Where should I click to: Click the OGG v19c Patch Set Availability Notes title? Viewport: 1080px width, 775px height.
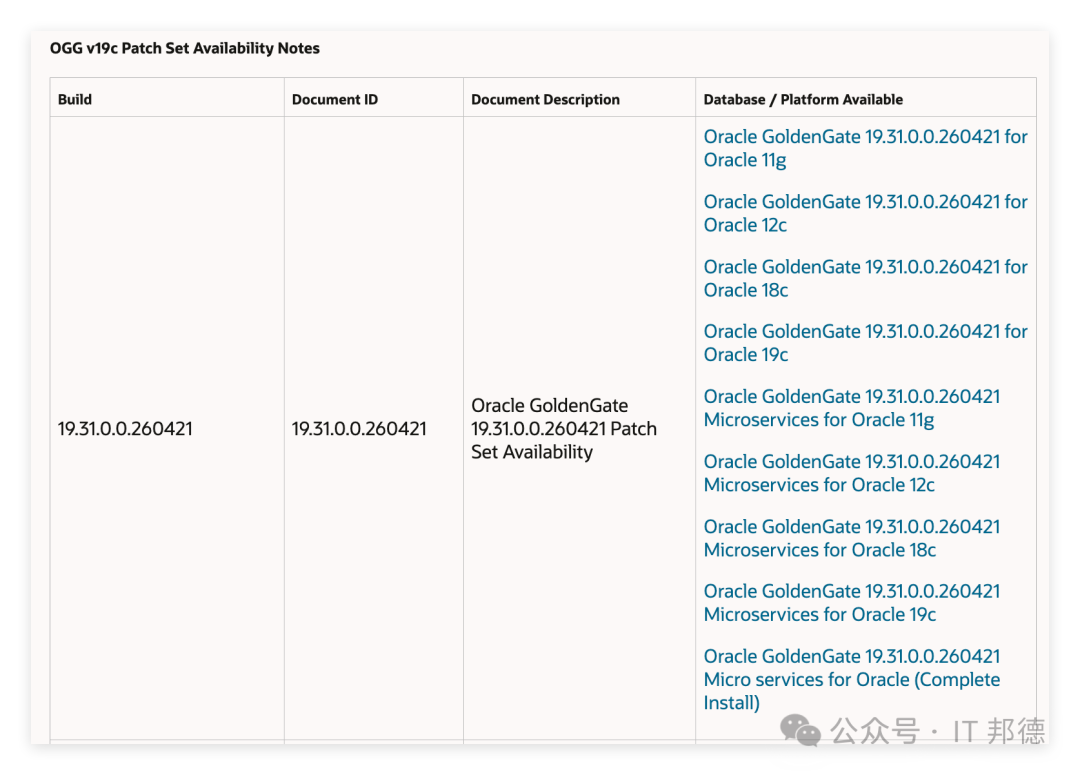point(185,48)
